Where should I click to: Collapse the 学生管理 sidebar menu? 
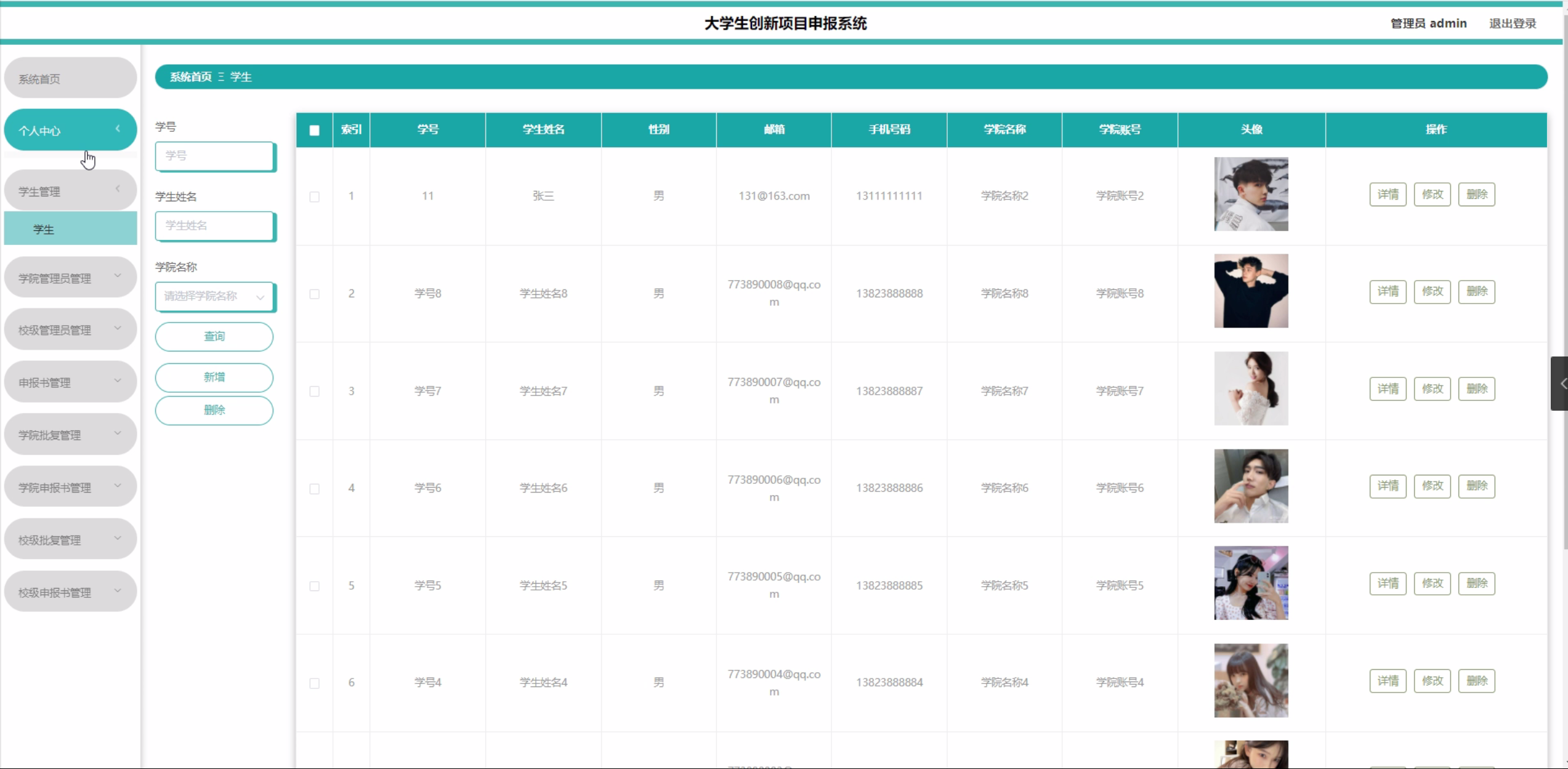point(70,191)
